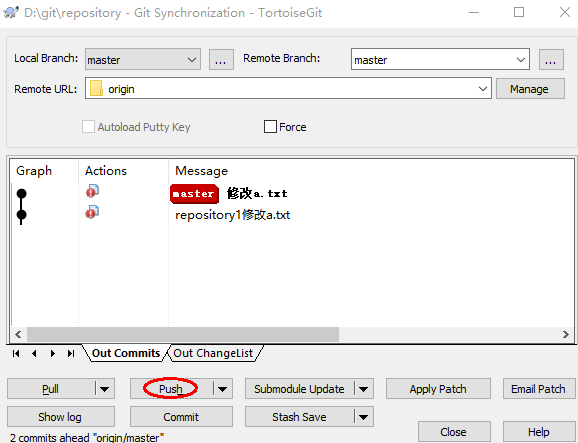Click the graph node of repository1 commit
578x443 pixels.
[x=22, y=214]
